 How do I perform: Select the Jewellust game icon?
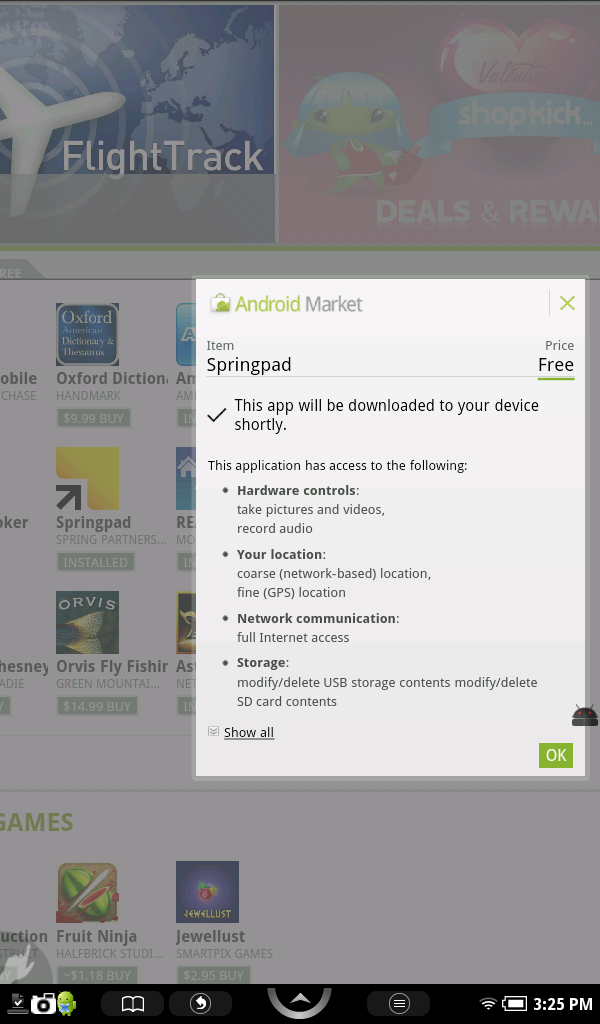tap(207, 893)
